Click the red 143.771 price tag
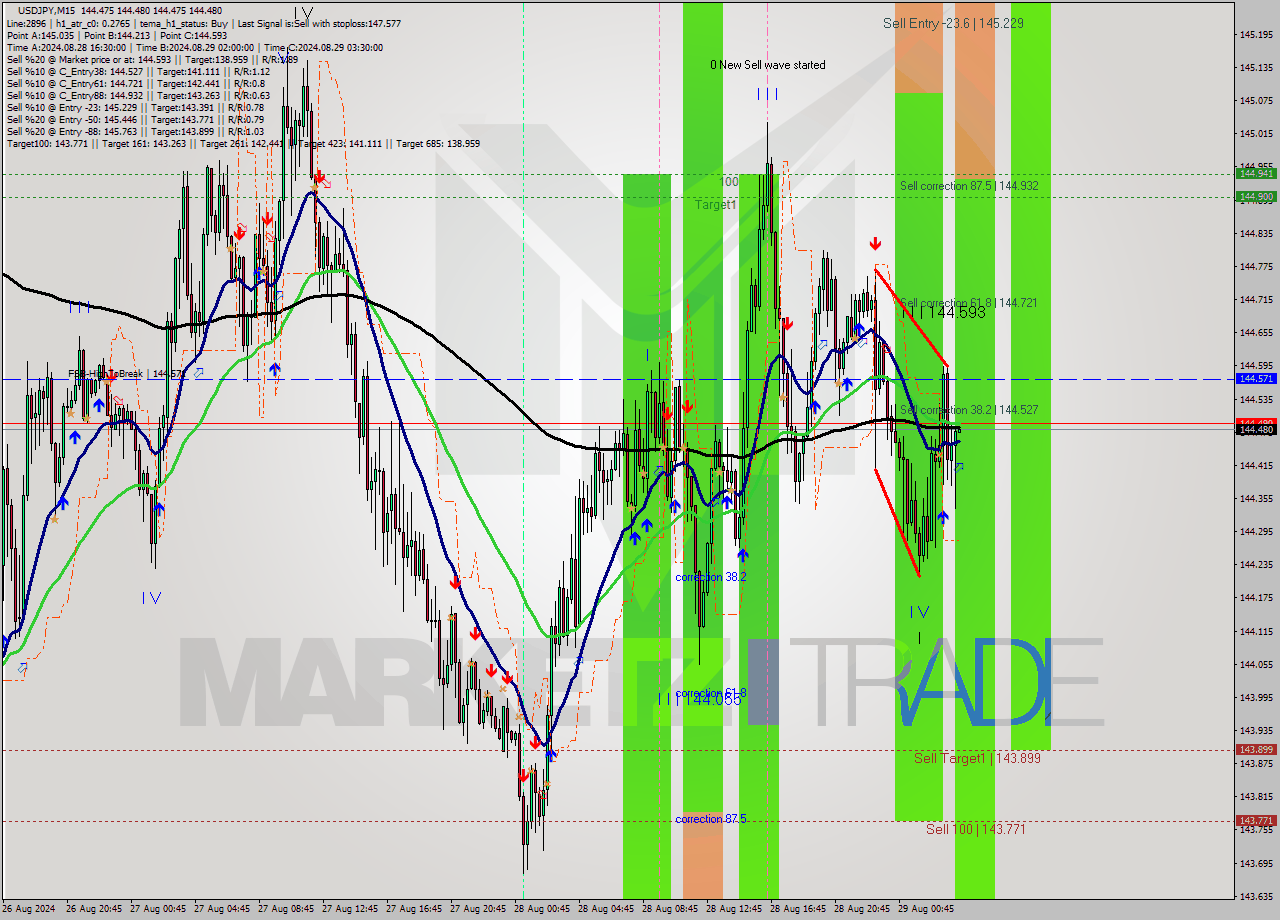The image size is (1280, 920). pos(1256,821)
